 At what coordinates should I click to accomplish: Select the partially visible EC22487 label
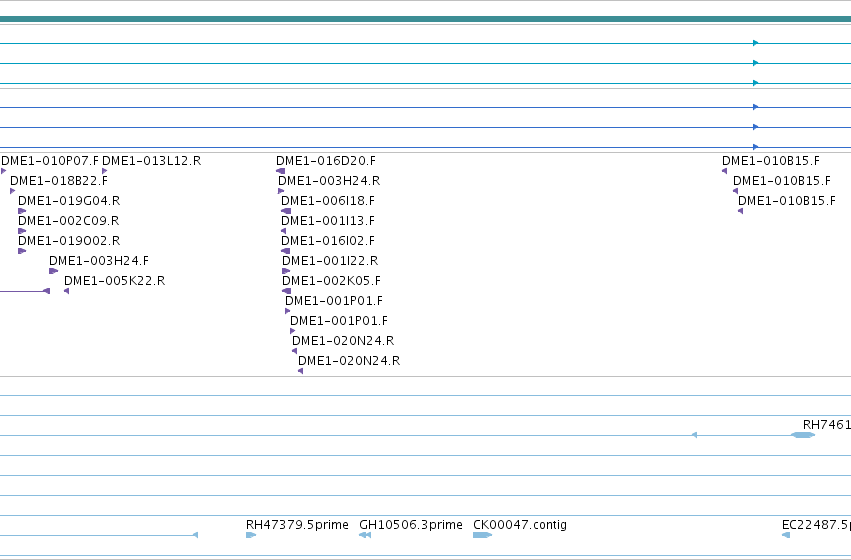(x=816, y=525)
